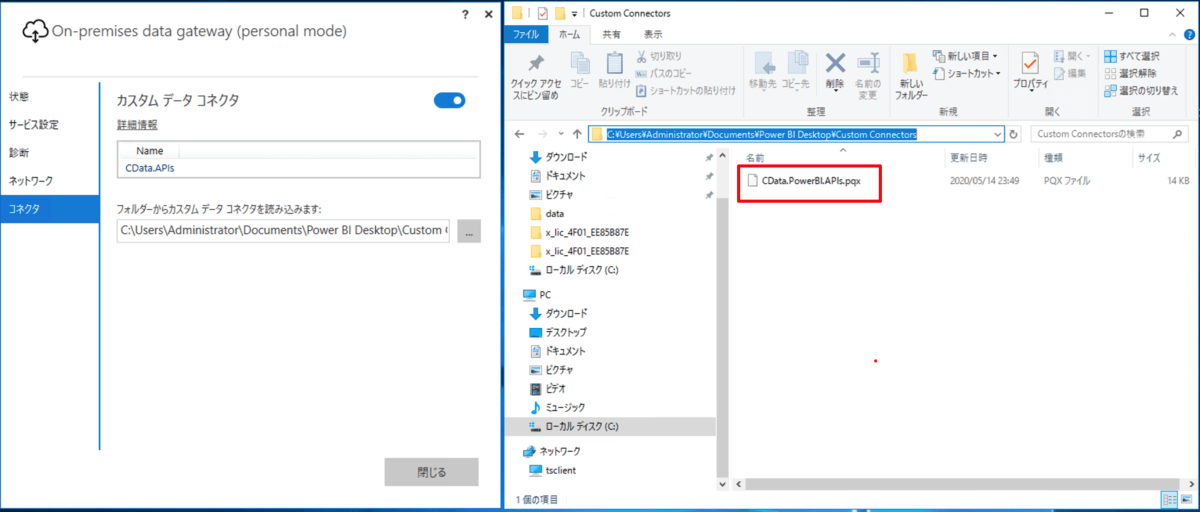Click ショートカットの貼り付け in the ribbon
This screenshot has height=512, width=1200.
tap(686, 90)
